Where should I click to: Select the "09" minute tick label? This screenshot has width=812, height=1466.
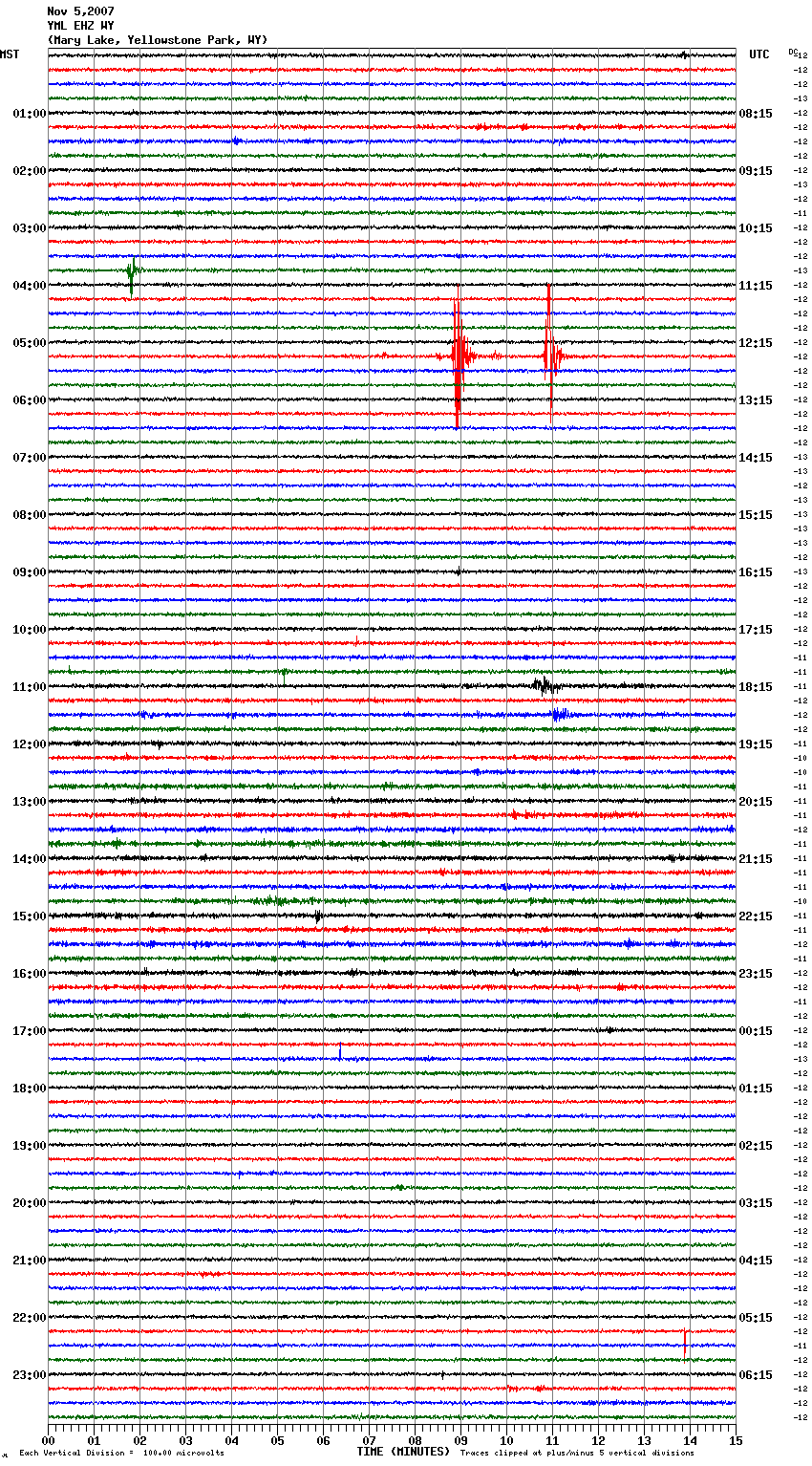(x=460, y=1440)
